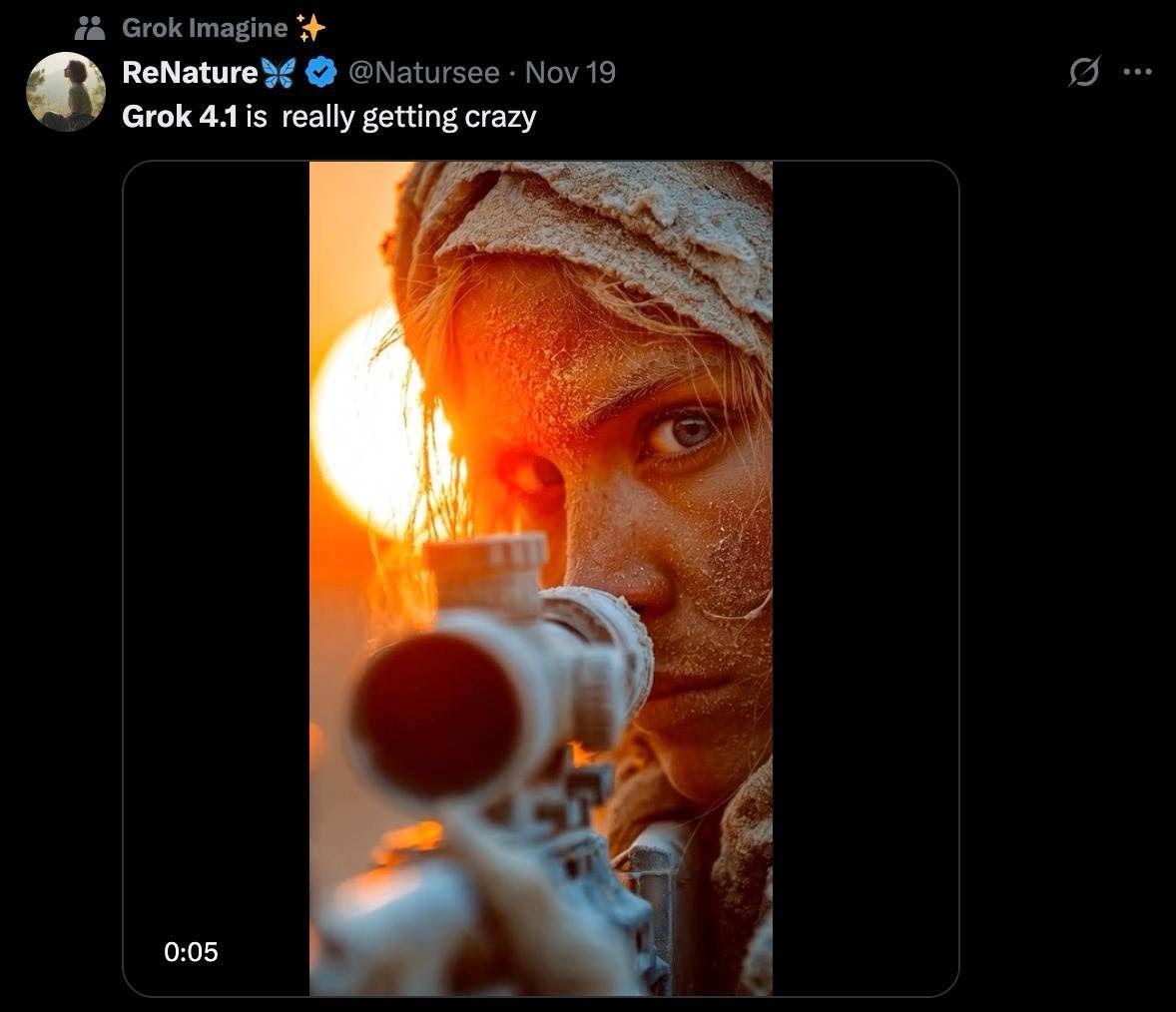Click the ReNature display name
Viewport: 1176px width, 1012px height.
click(x=190, y=73)
